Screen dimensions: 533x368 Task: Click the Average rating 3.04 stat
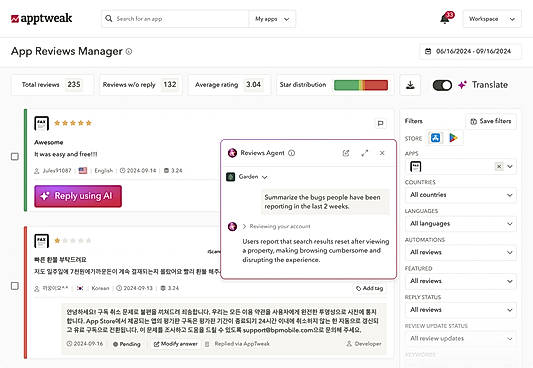click(x=228, y=85)
